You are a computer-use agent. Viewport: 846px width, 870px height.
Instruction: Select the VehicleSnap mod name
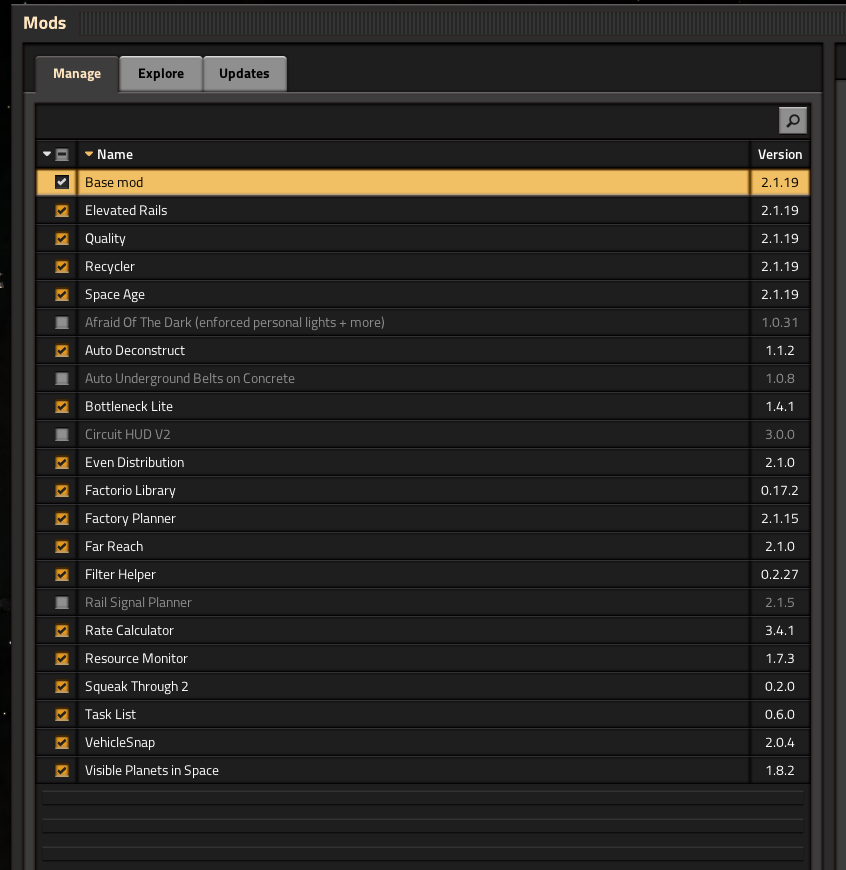point(120,743)
